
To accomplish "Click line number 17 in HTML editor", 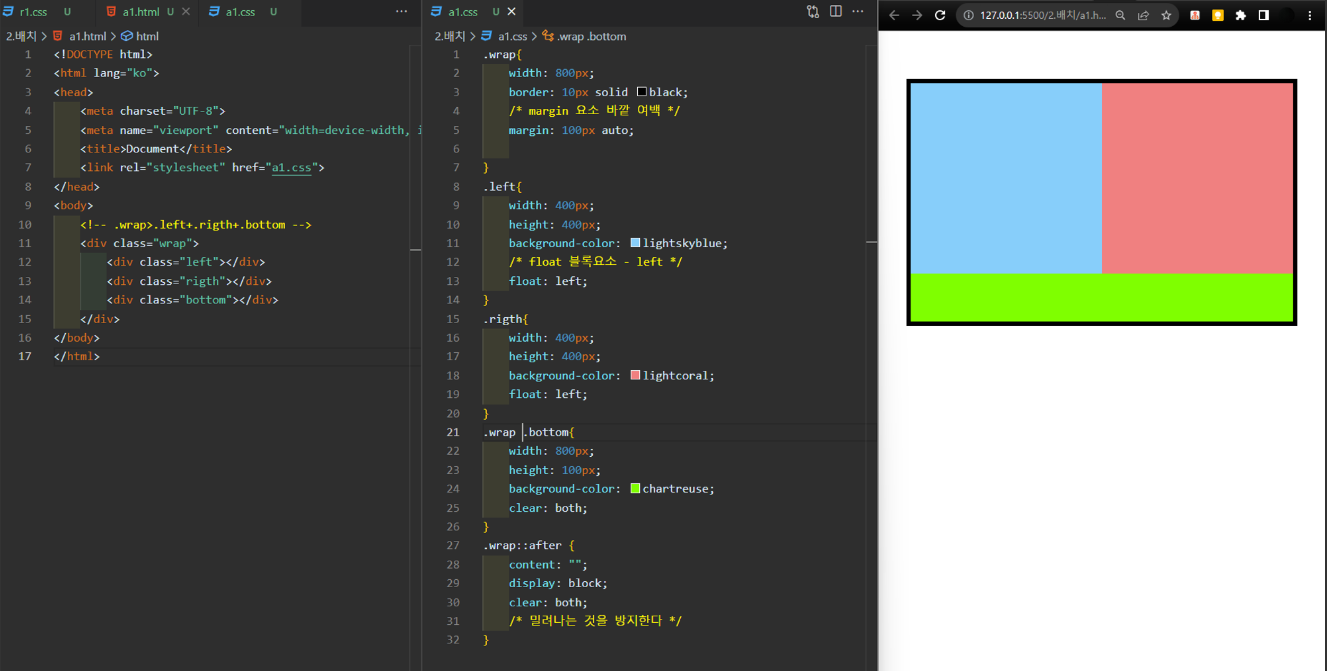I will click(25, 356).
